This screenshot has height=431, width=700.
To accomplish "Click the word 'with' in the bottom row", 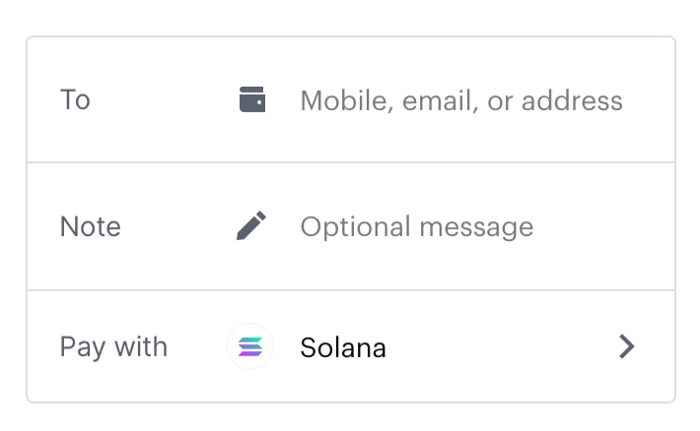I will [139, 347].
